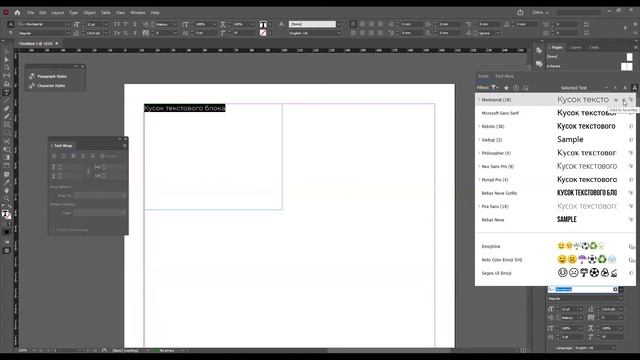Open the File menu
640x360 pixels.
click(x=31, y=13)
